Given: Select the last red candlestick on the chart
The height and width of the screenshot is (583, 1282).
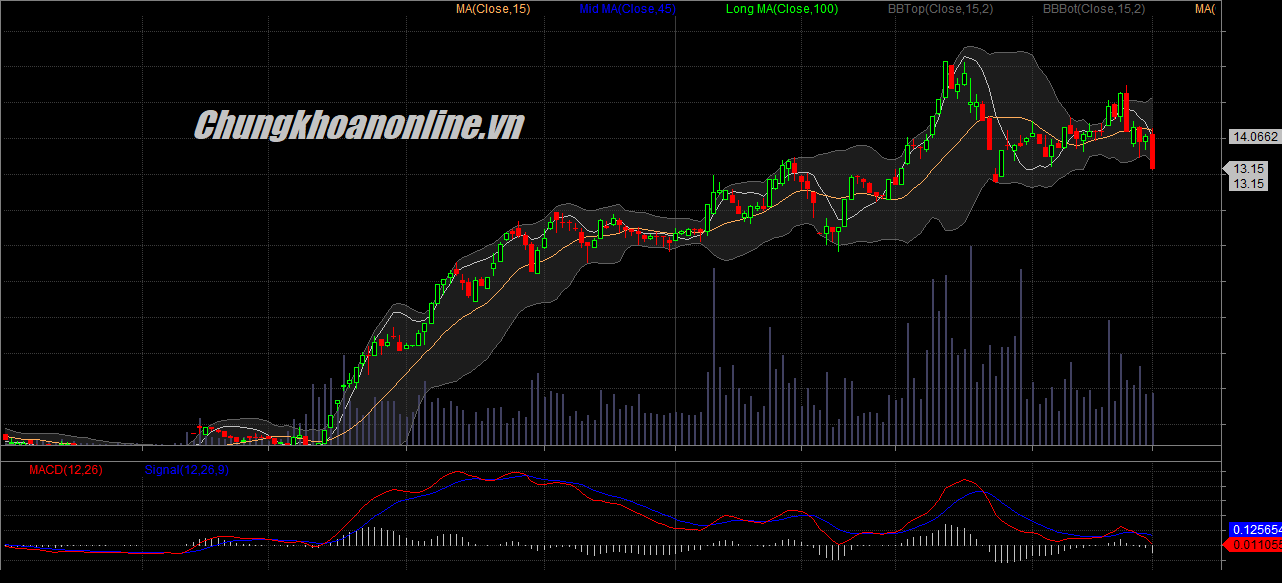Looking at the screenshot, I should point(1153,151).
